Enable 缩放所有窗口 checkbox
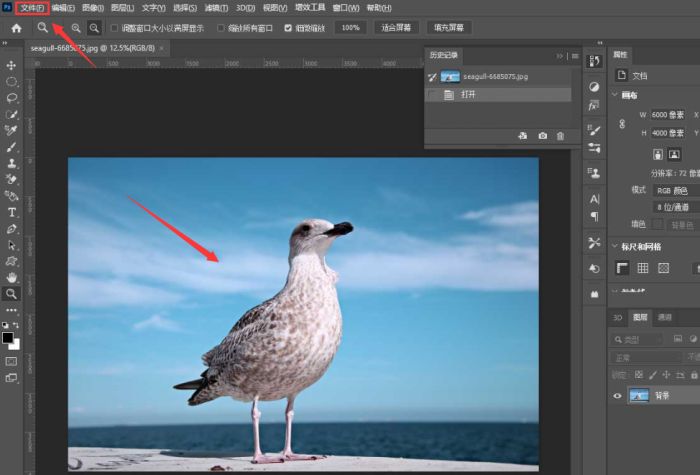 pos(220,28)
